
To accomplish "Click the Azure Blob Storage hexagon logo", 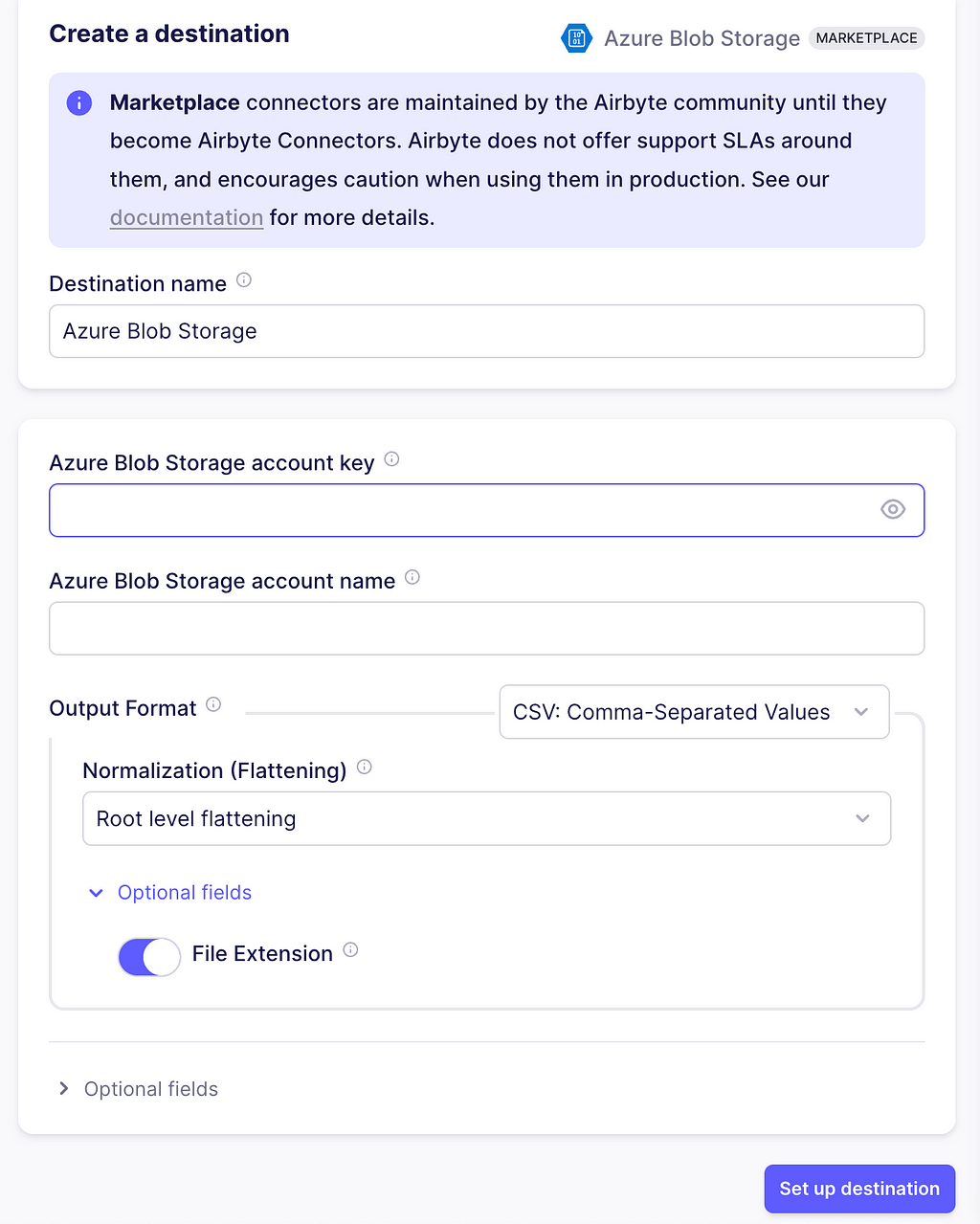I will 576,38.
